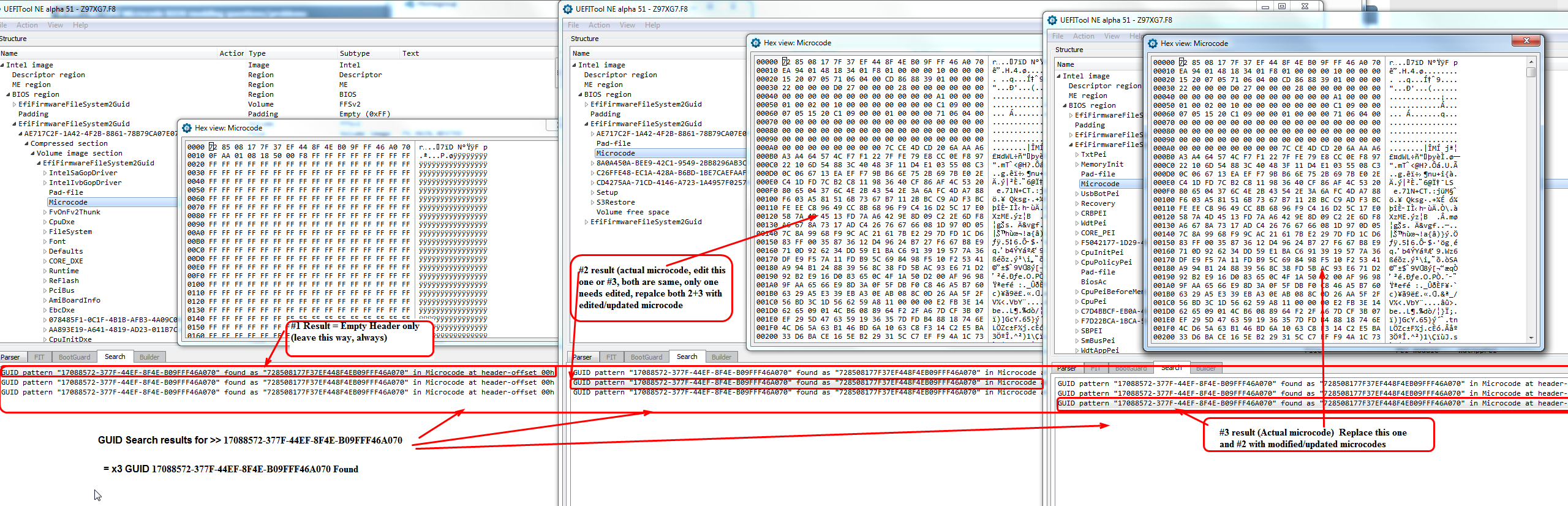The image size is (1568, 506).
Task: Click Text column header in left window
Action: coord(410,53)
